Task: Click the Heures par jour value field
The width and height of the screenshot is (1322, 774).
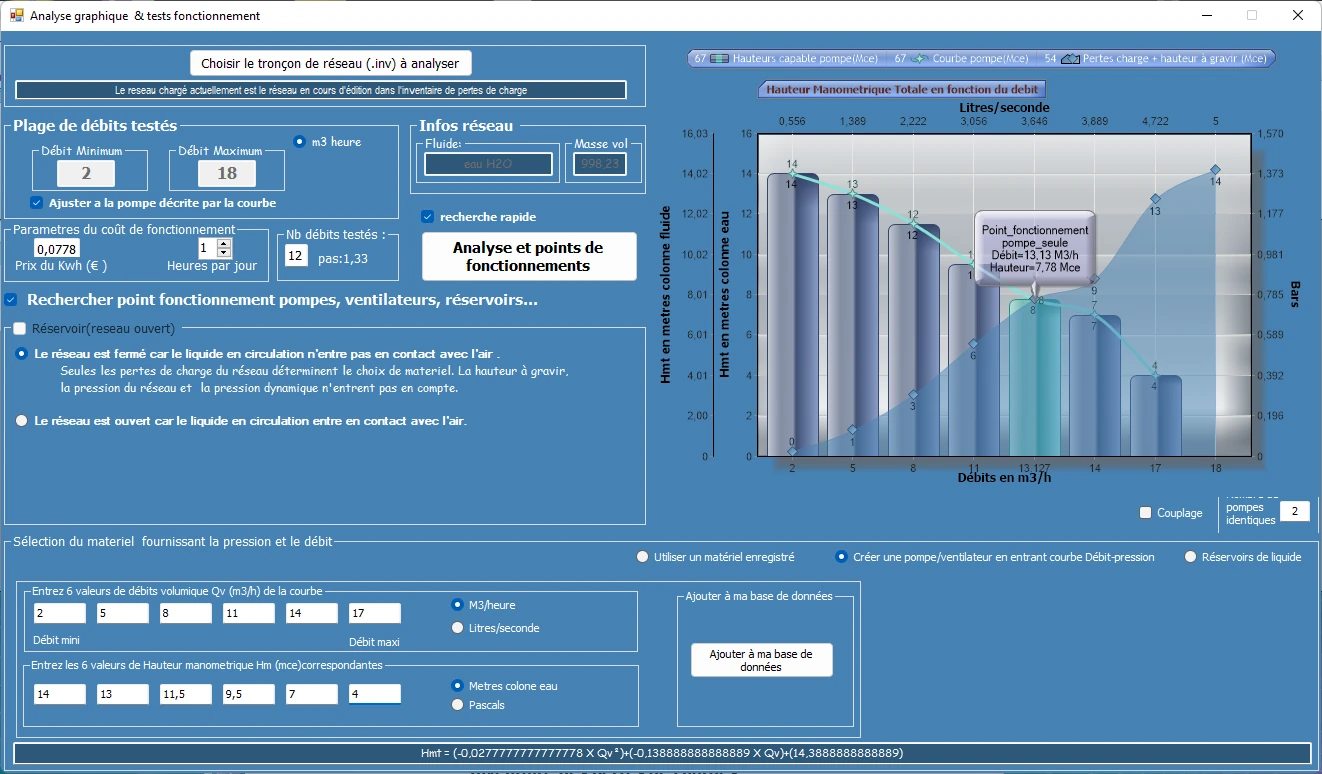Action: coord(207,248)
